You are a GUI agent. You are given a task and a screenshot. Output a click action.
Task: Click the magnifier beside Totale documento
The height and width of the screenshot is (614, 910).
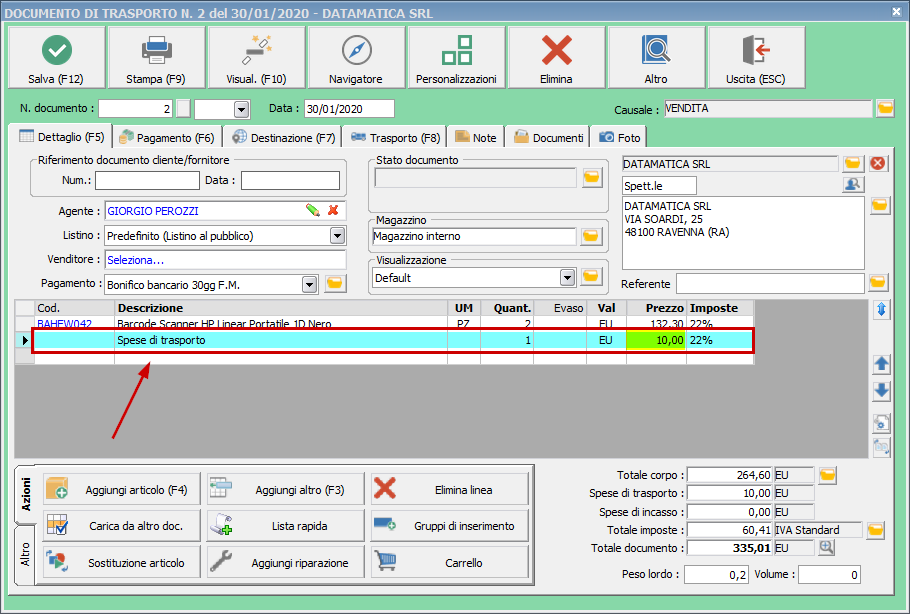point(827,547)
